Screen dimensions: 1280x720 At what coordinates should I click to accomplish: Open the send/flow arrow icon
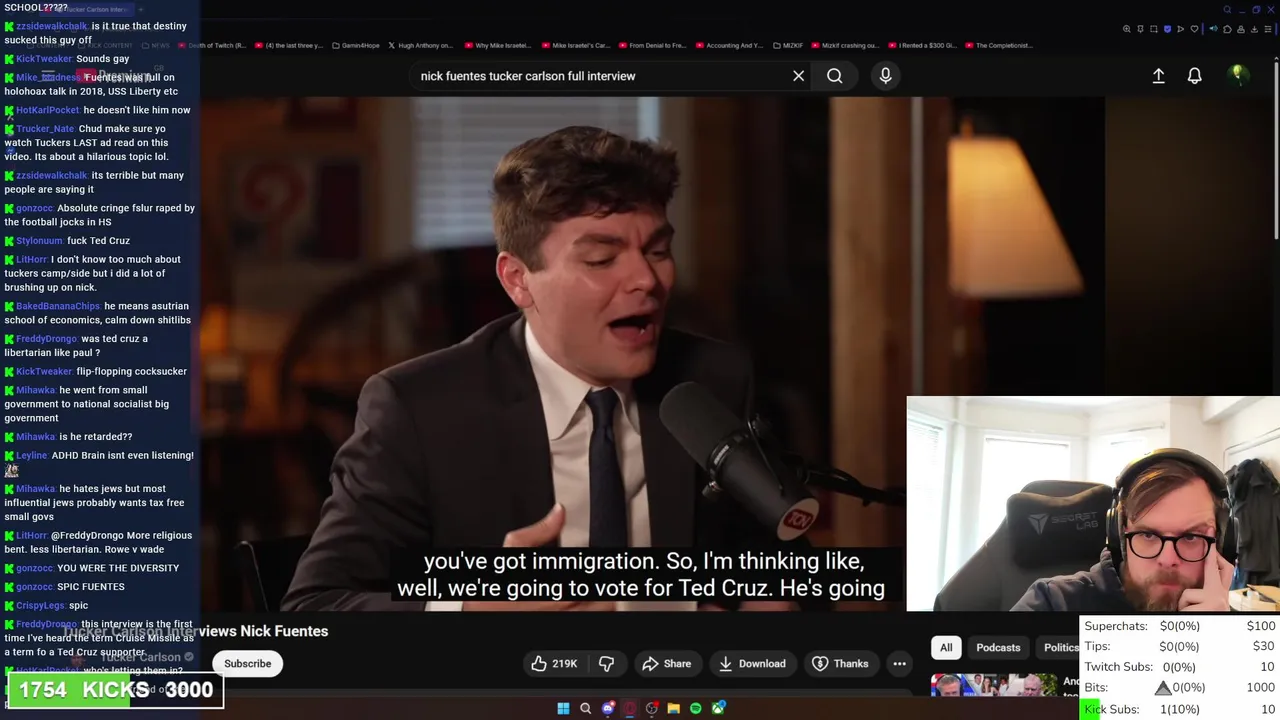[x=1181, y=29]
